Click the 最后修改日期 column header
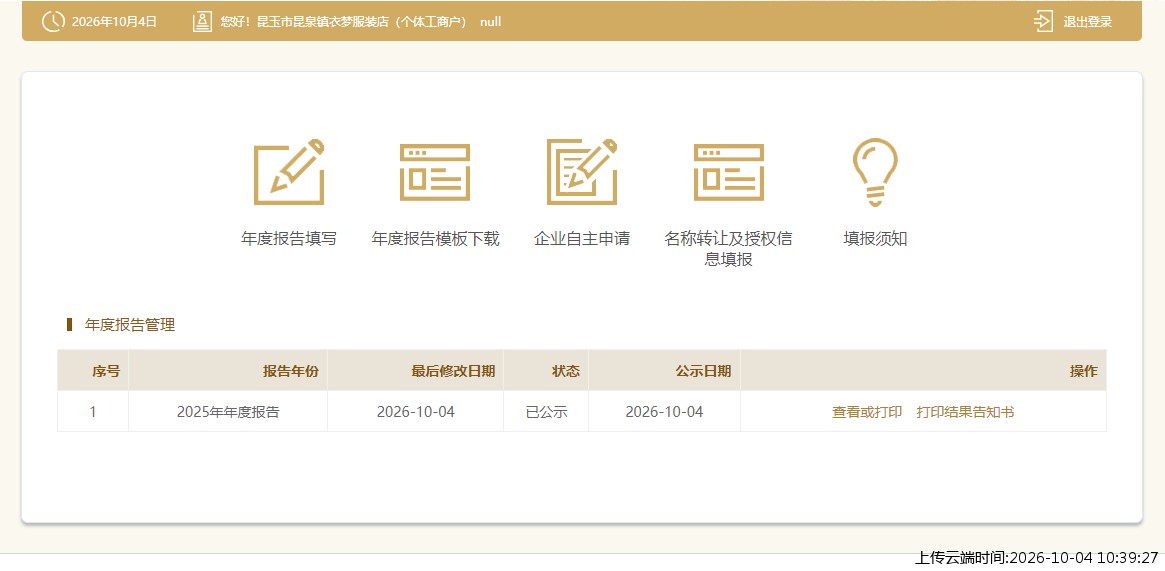 pyautogui.click(x=415, y=371)
